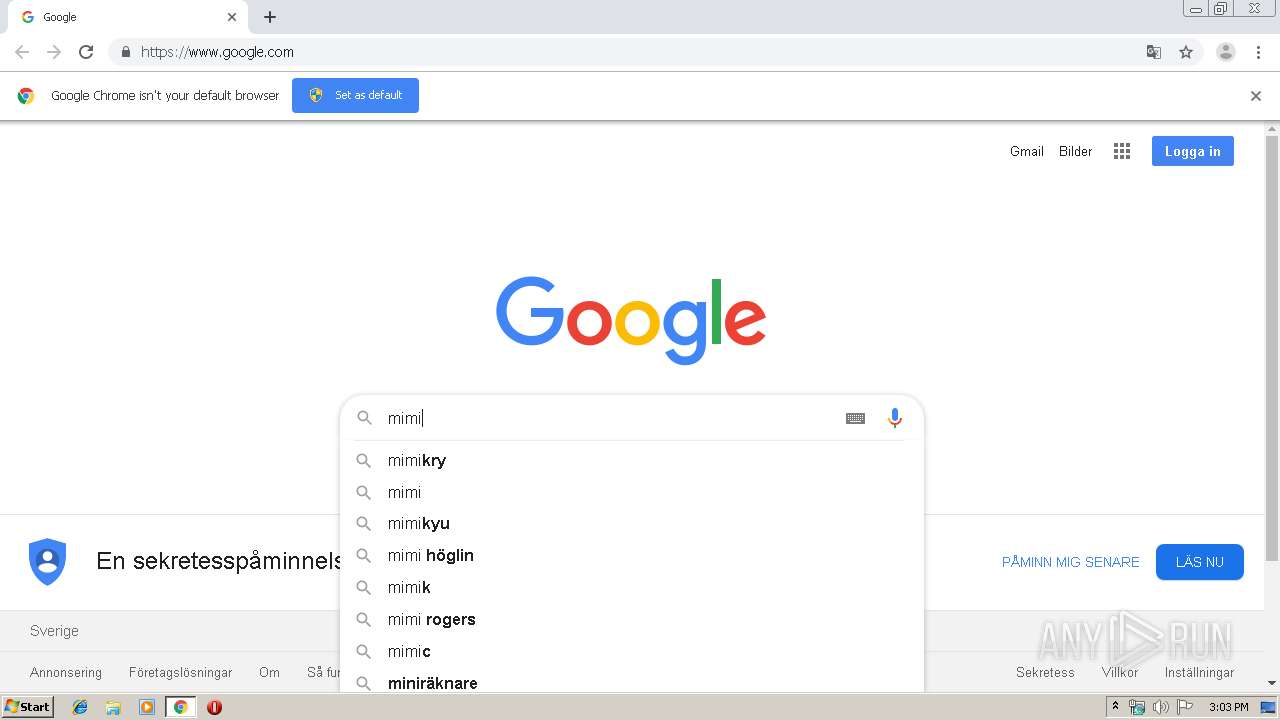Open a new browser tab

pyautogui.click(x=270, y=17)
